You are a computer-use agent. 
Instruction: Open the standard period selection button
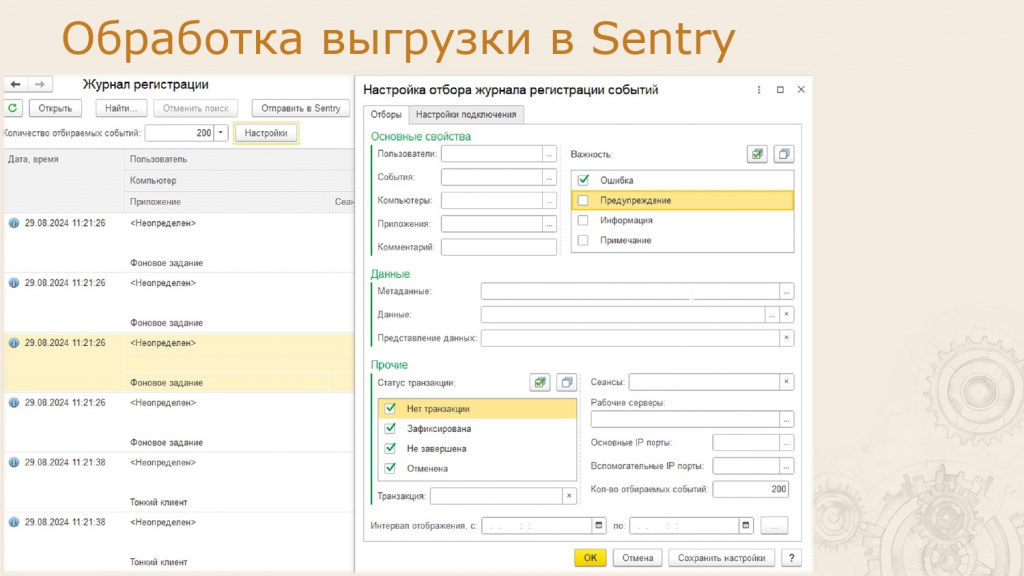(774, 525)
